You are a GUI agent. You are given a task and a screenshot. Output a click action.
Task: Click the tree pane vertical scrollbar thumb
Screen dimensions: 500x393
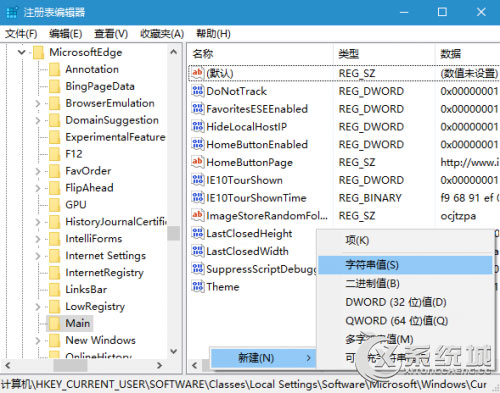coord(174,233)
